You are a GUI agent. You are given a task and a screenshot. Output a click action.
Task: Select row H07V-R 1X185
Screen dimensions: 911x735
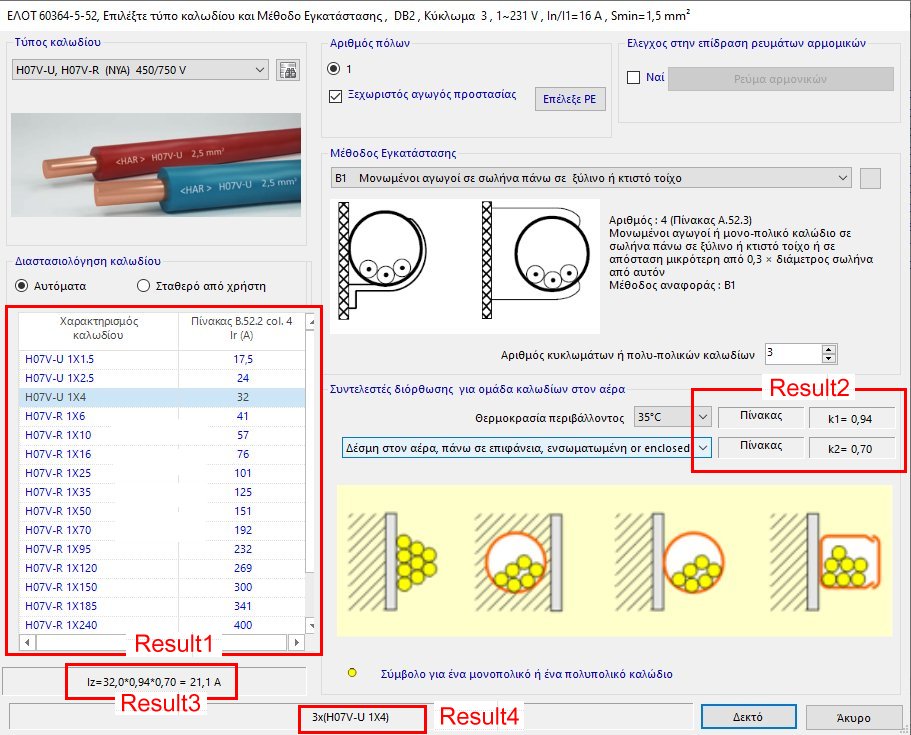[162, 606]
